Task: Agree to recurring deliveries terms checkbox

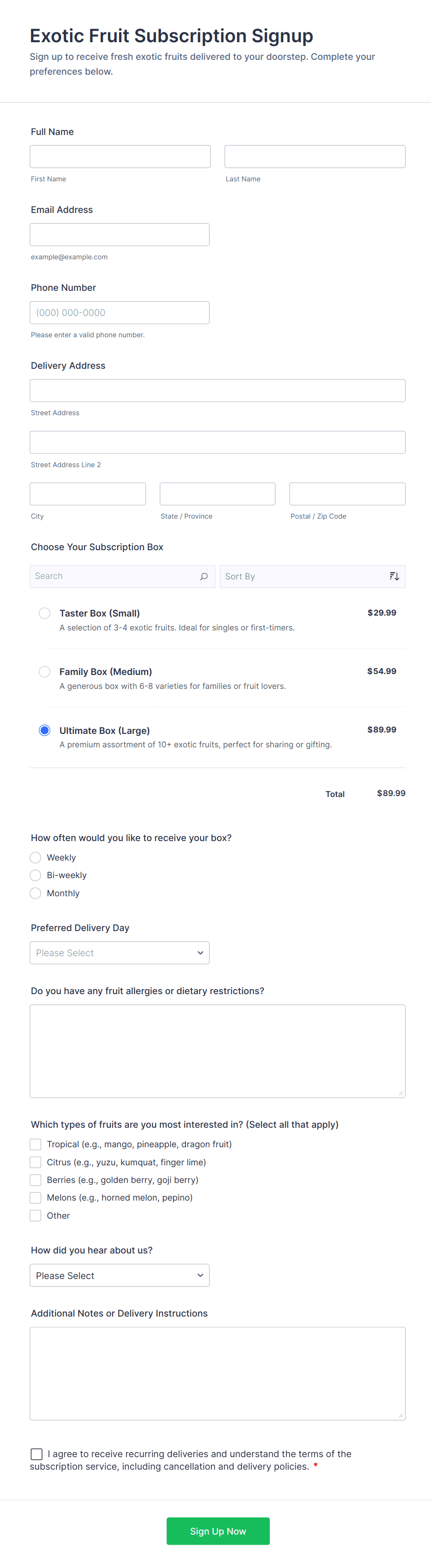Action: coord(37,1453)
